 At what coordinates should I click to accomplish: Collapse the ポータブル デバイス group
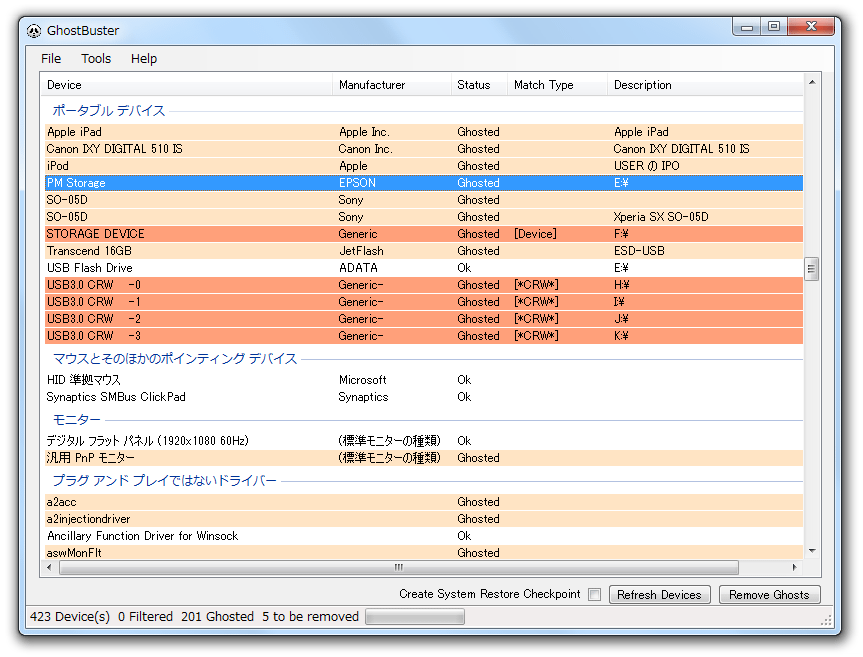point(109,111)
